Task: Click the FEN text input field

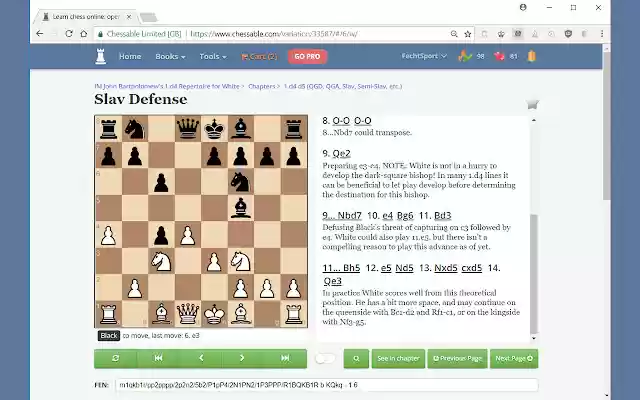Action: 327,385
